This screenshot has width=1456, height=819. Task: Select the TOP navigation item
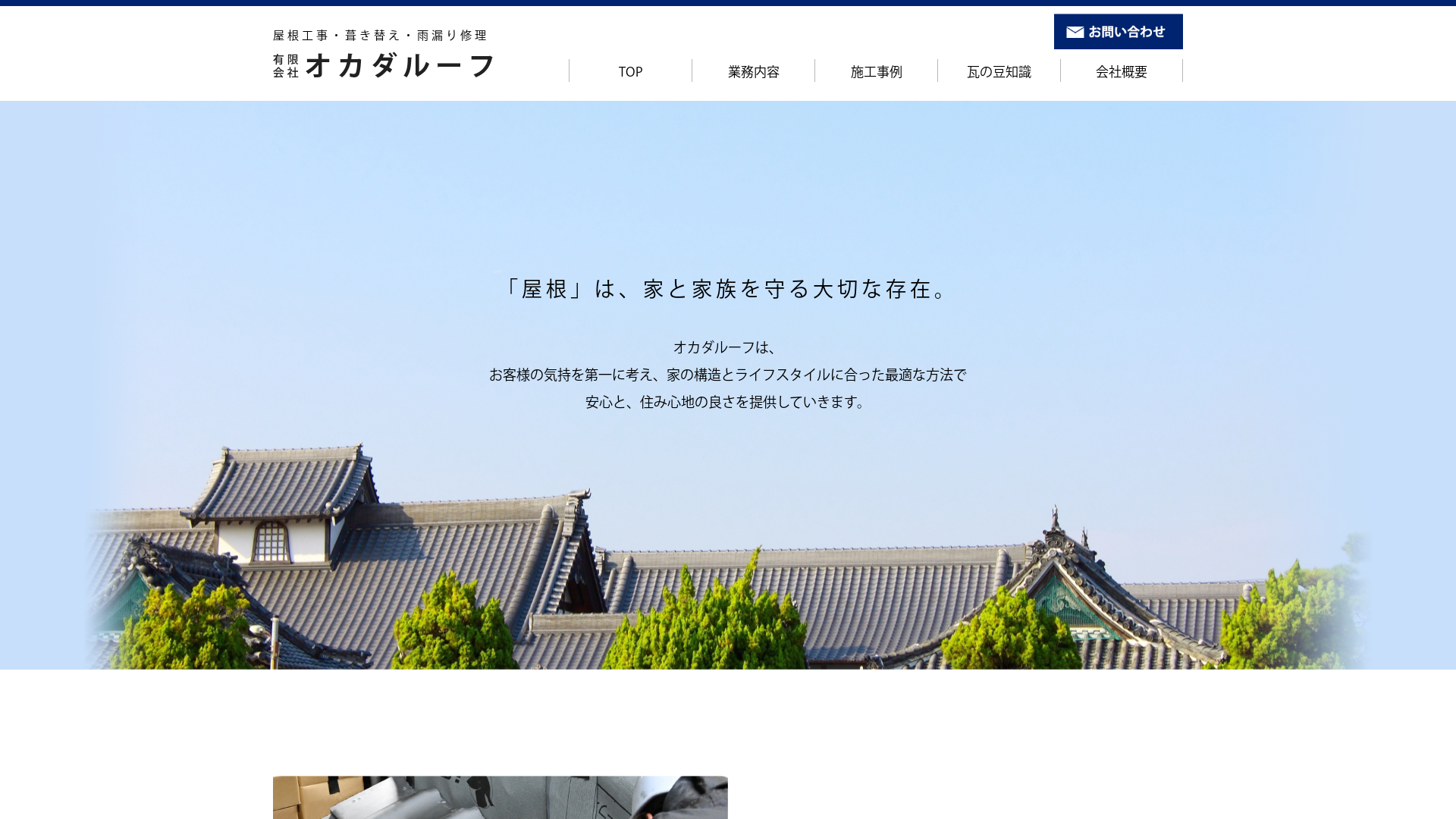[x=630, y=71]
